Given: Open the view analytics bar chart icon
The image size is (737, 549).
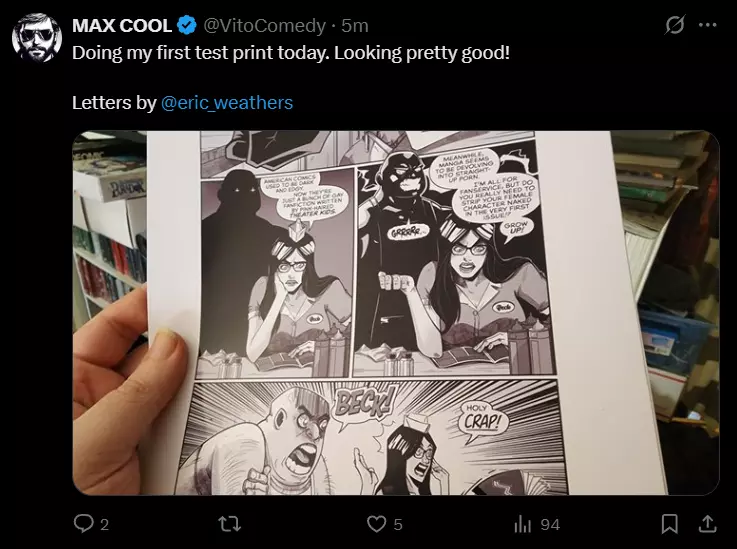Looking at the screenshot, I should (x=522, y=524).
